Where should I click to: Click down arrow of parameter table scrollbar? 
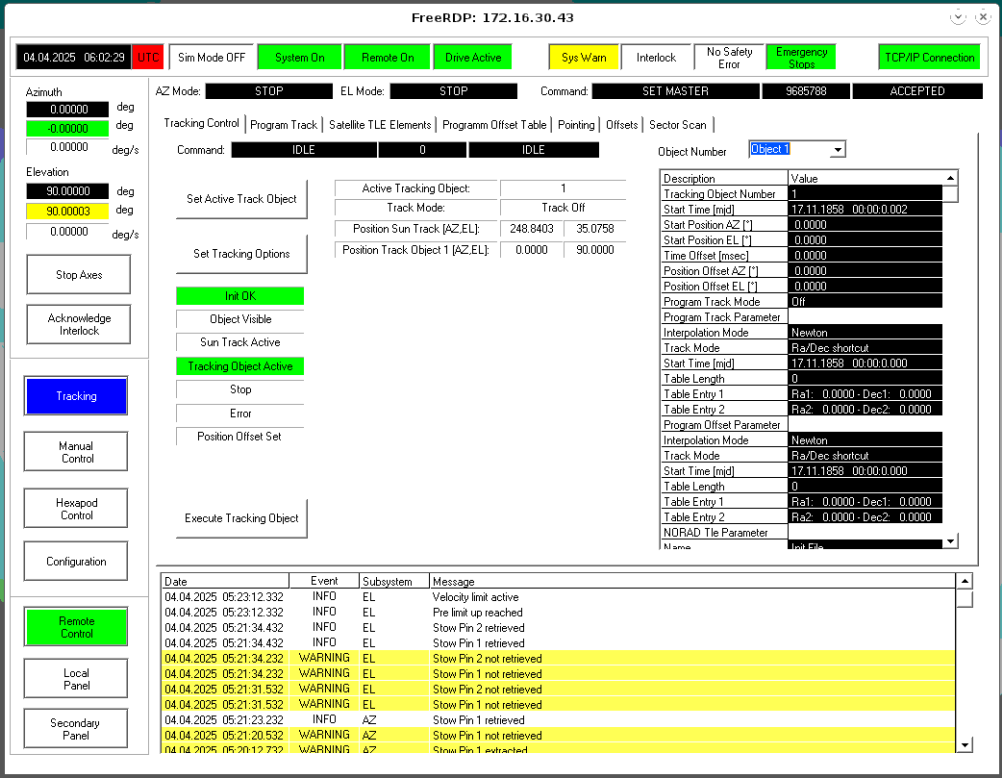pyautogui.click(x=950, y=541)
